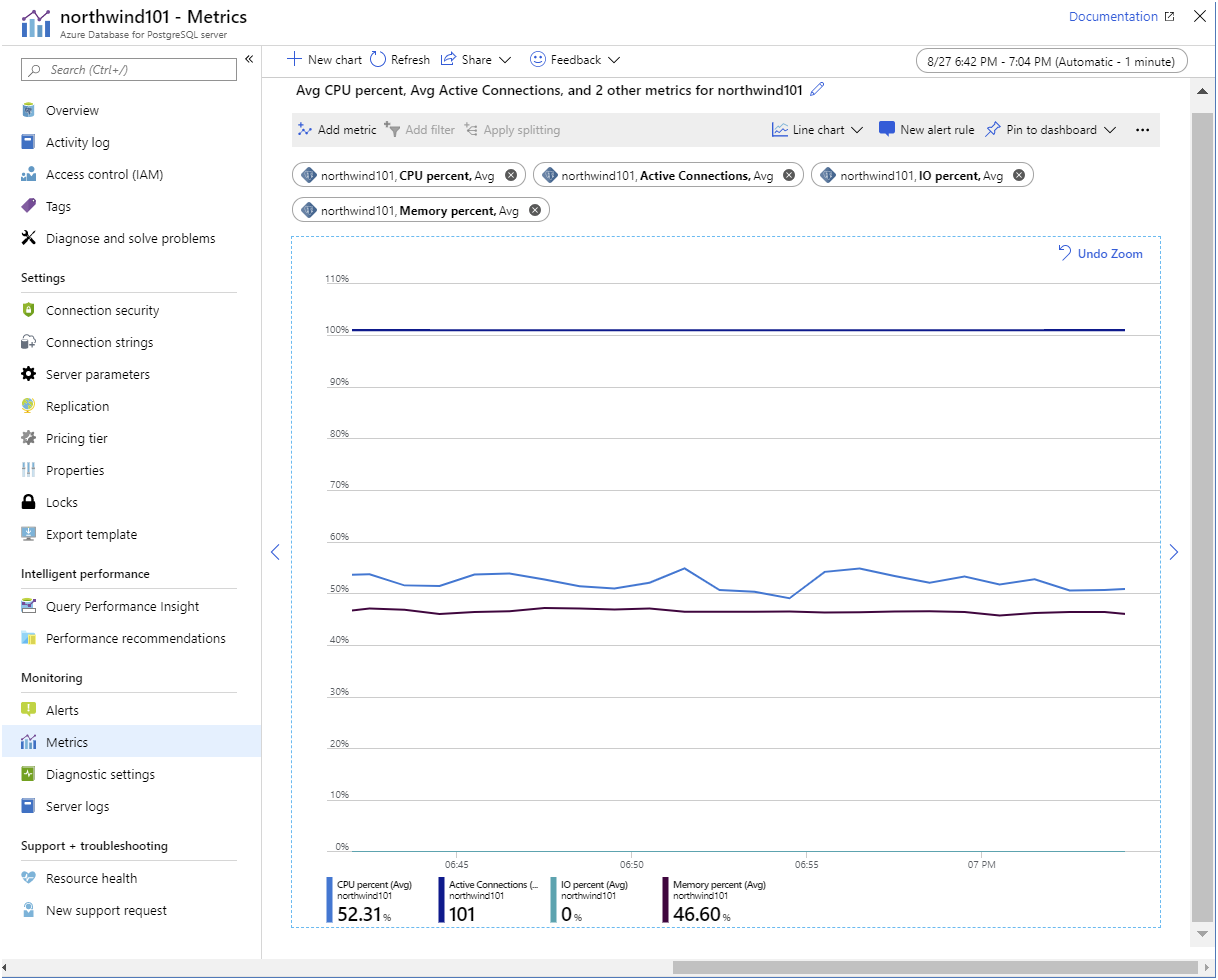Click the Alerts icon
1218x980 pixels.
(x=28, y=710)
